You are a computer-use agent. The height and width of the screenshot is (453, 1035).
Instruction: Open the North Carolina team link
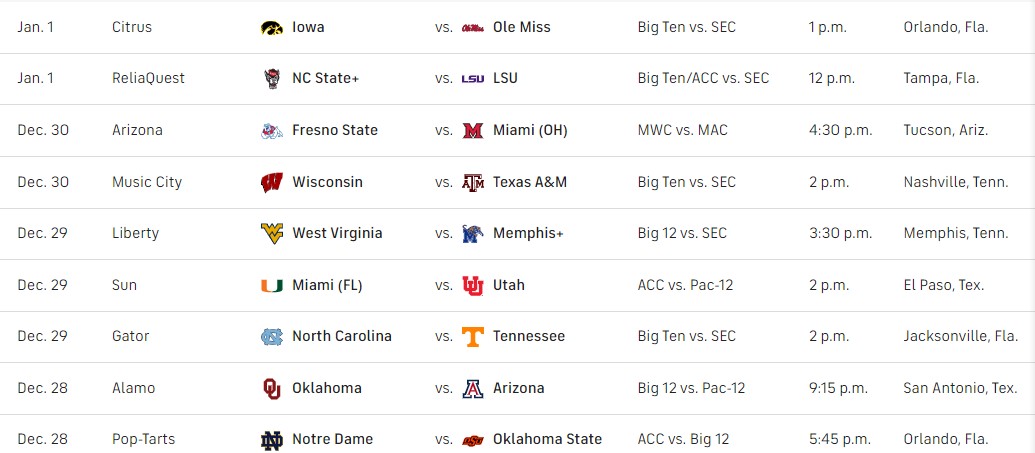pos(342,336)
